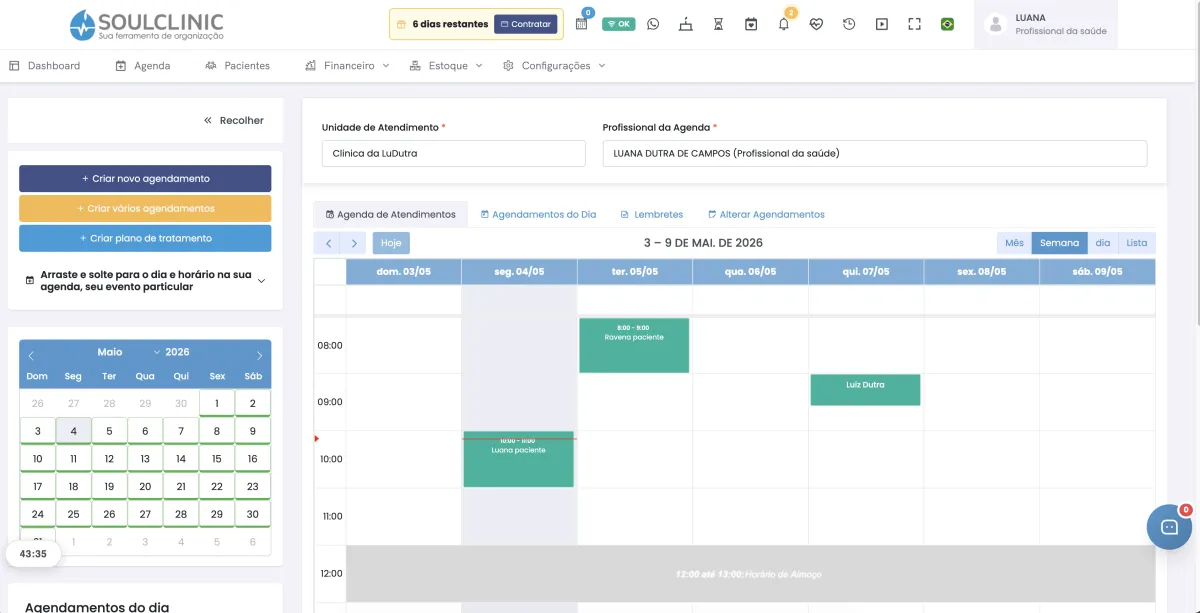
Task: Expand the Configurações menu dropdown
Action: point(554,65)
